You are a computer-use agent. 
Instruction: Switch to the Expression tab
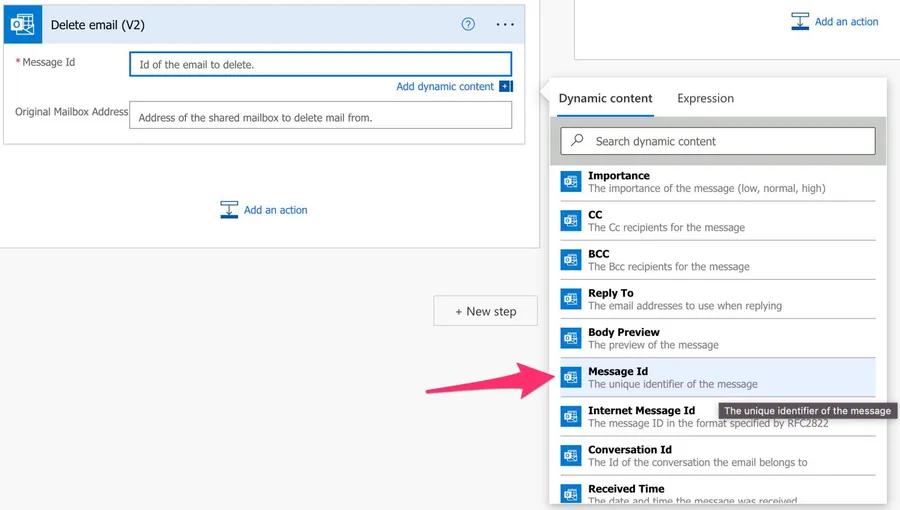(x=705, y=98)
